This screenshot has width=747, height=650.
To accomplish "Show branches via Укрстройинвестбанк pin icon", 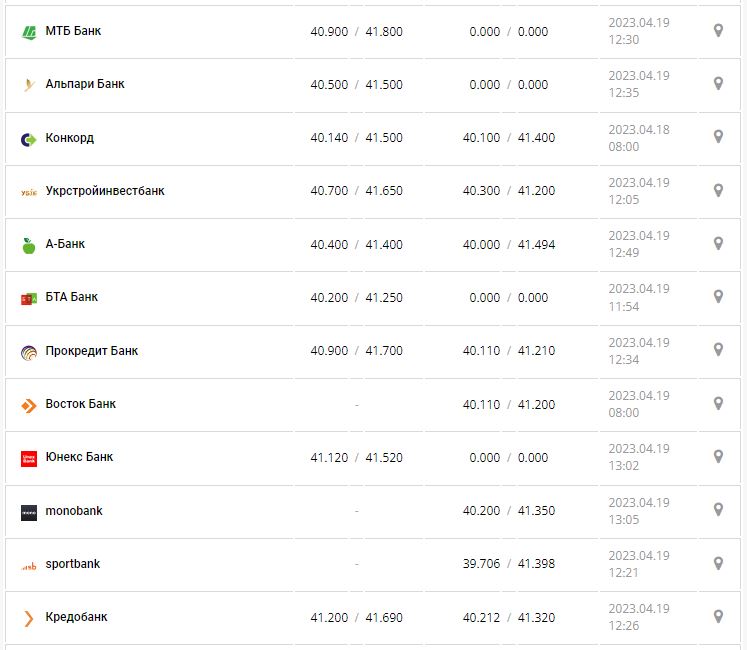I will pos(717,190).
